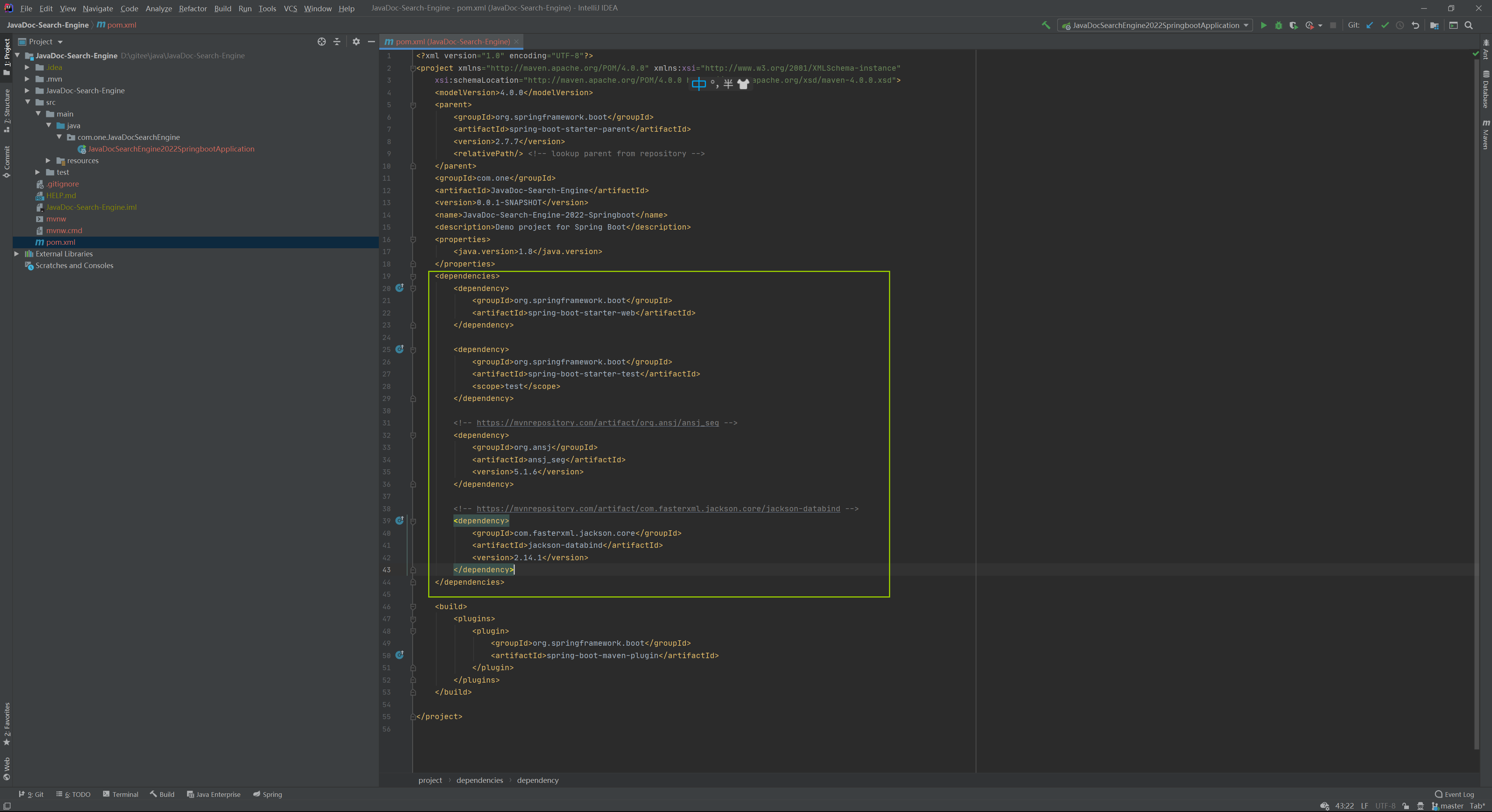Click the Run with Profiler icon
This screenshot has height=812, width=1492.
pyautogui.click(x=1309, y=26)
